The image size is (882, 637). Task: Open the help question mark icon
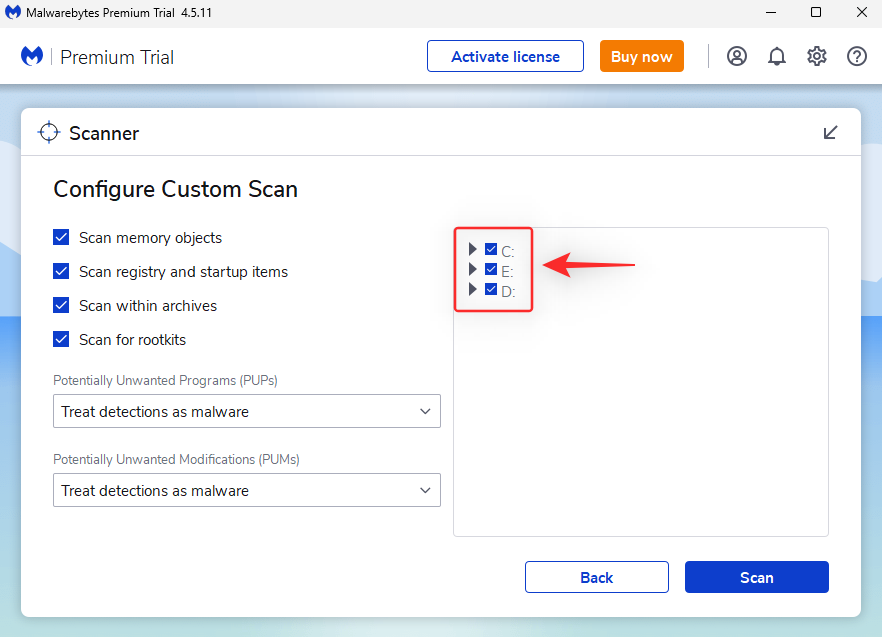[x=857, y=56]
